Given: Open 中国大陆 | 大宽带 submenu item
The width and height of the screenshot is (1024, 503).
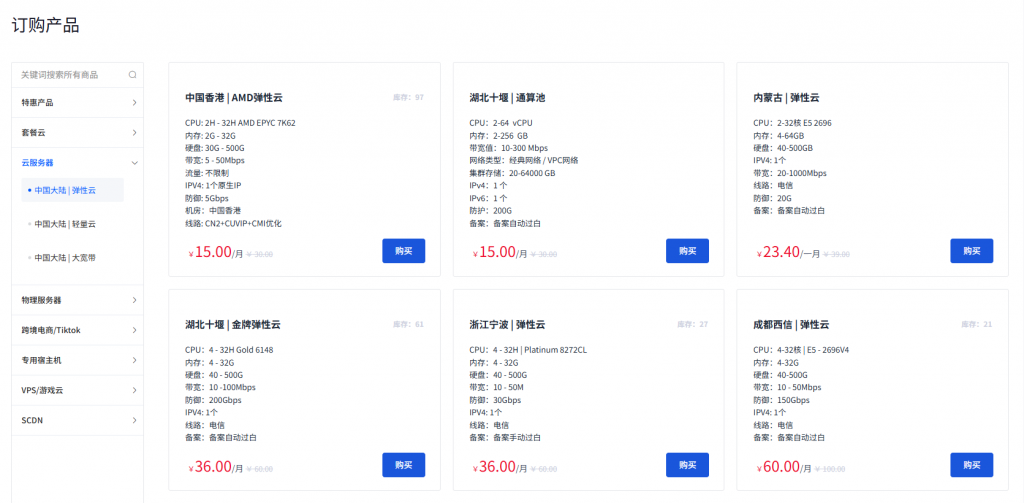Looking at the screenshot, I should (x=65, y=258).
